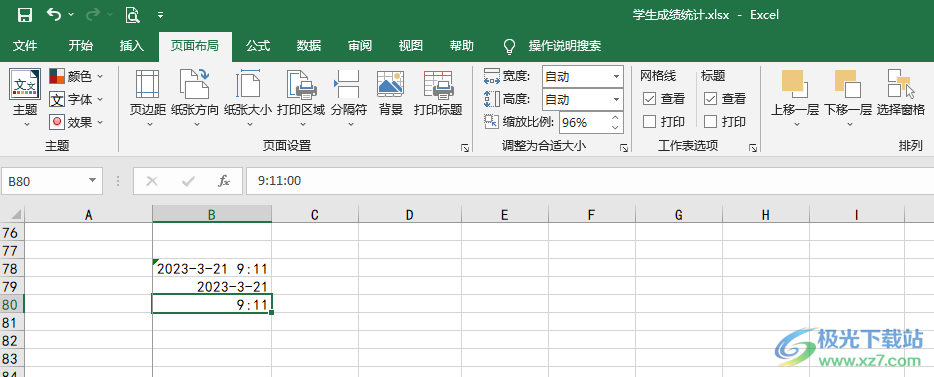Click the Redo arrow icon
This screenshot has height=377, width=934.
[x=94, y=14]
